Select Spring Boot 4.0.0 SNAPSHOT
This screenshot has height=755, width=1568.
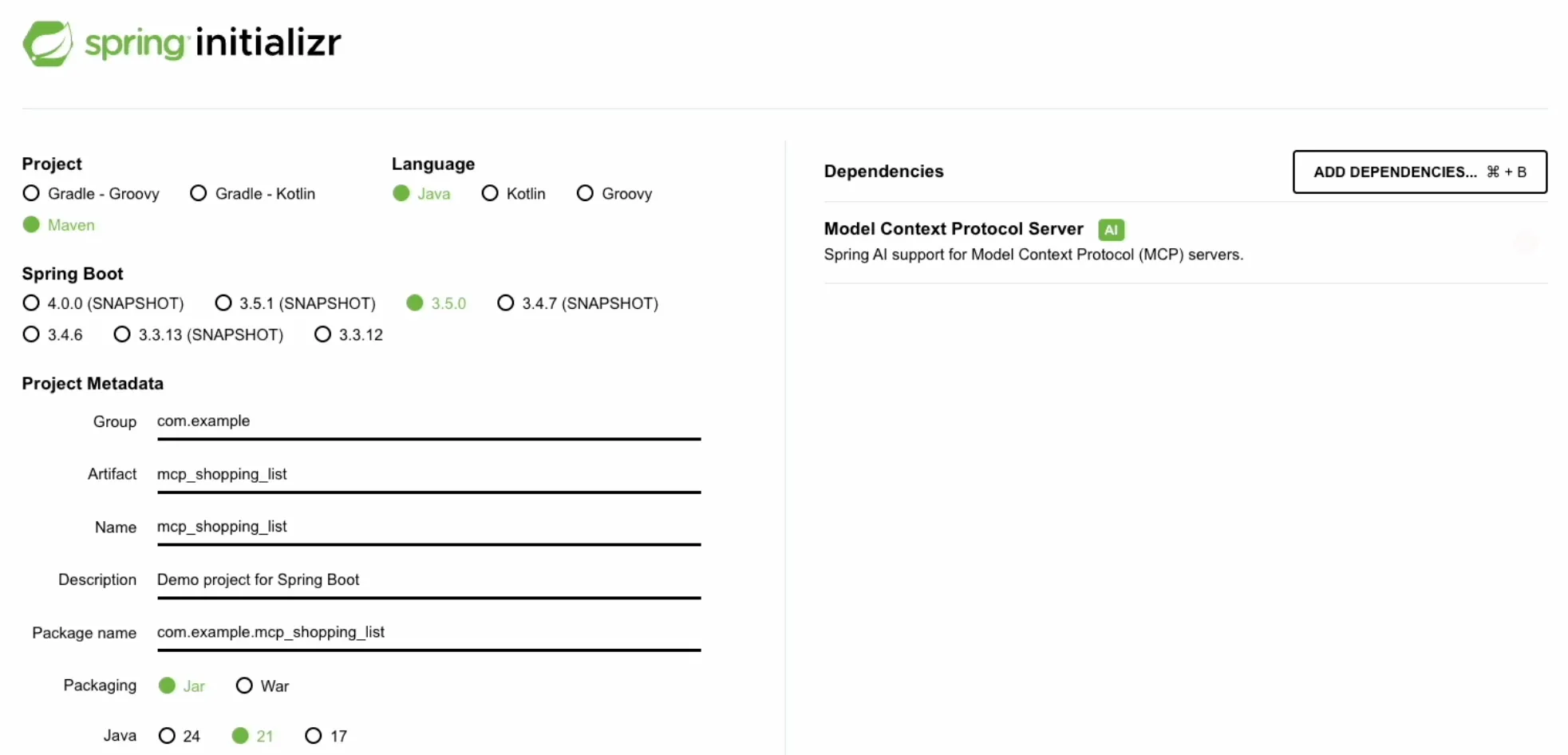(31, 303)
